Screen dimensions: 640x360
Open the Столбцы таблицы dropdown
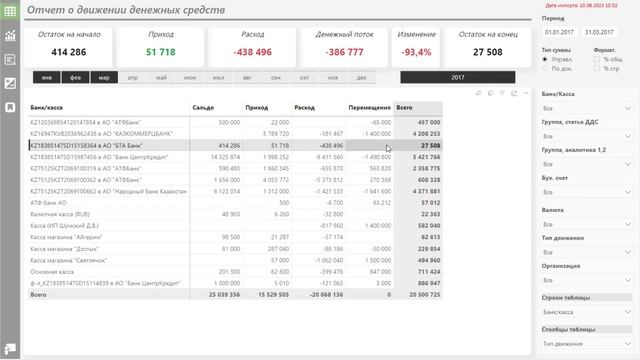[x=587, y=344]
